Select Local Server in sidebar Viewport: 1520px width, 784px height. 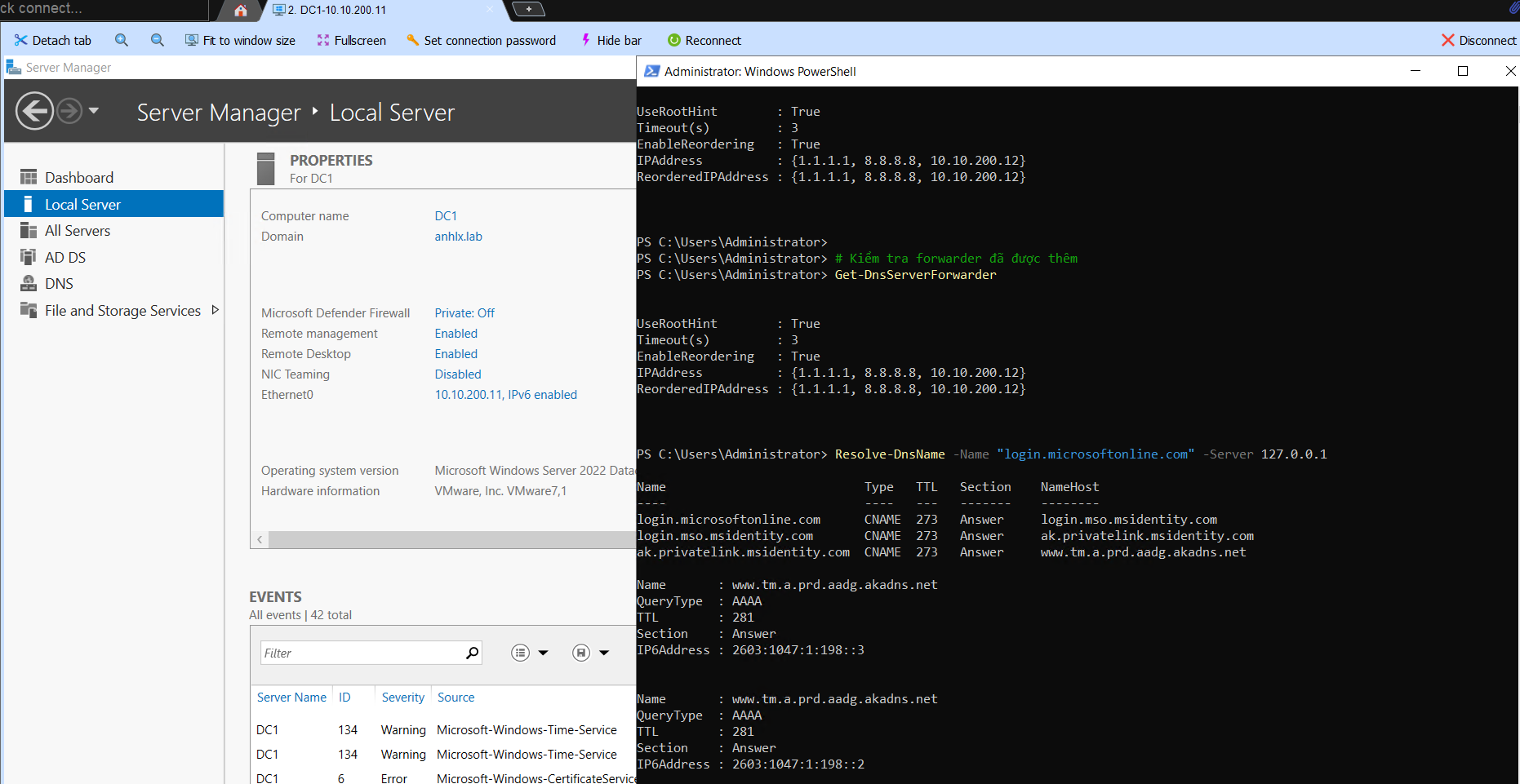113,204
